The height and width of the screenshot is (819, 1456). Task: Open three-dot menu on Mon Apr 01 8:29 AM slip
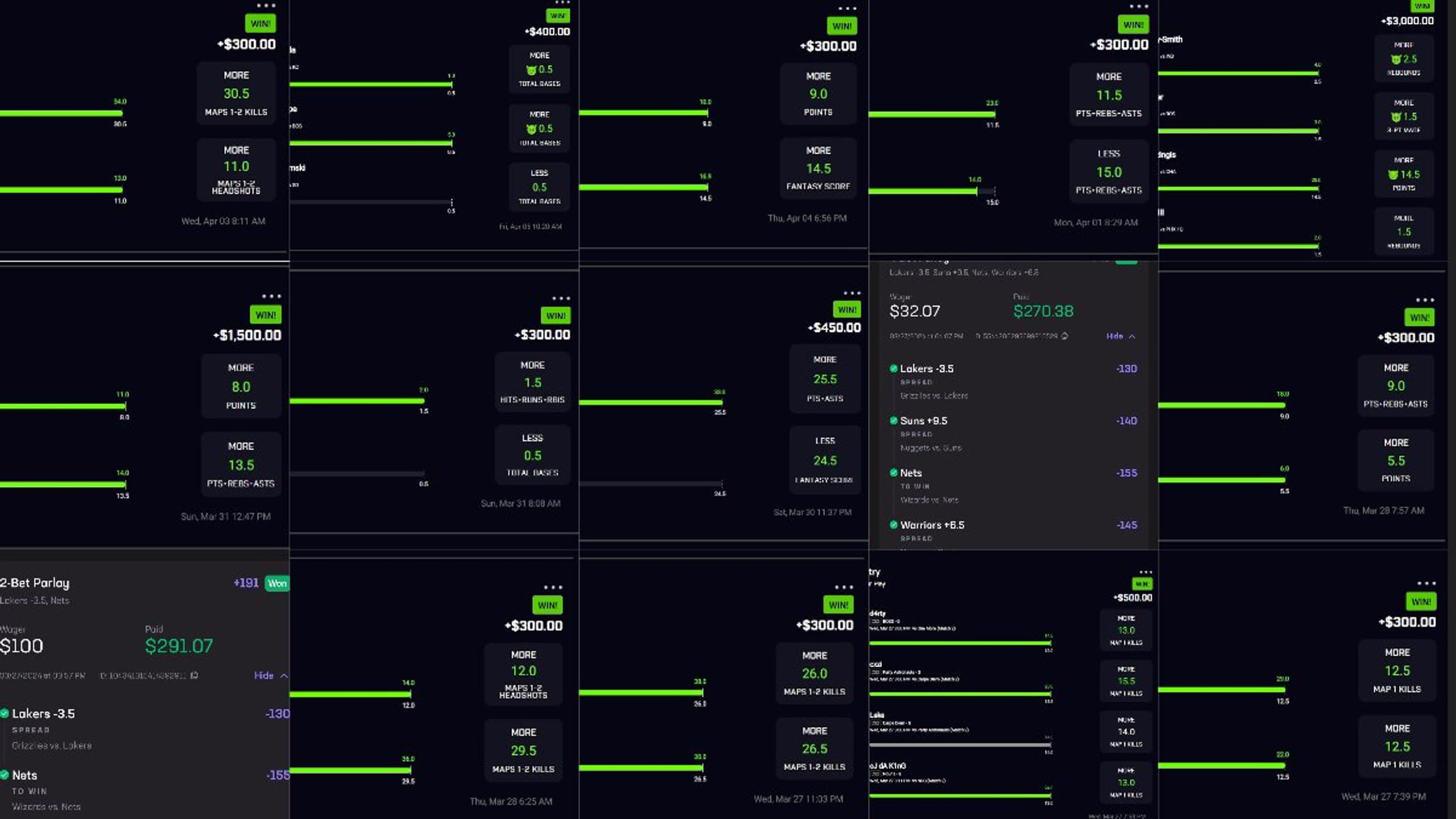pyautogui.click(x=1139, y=7)
